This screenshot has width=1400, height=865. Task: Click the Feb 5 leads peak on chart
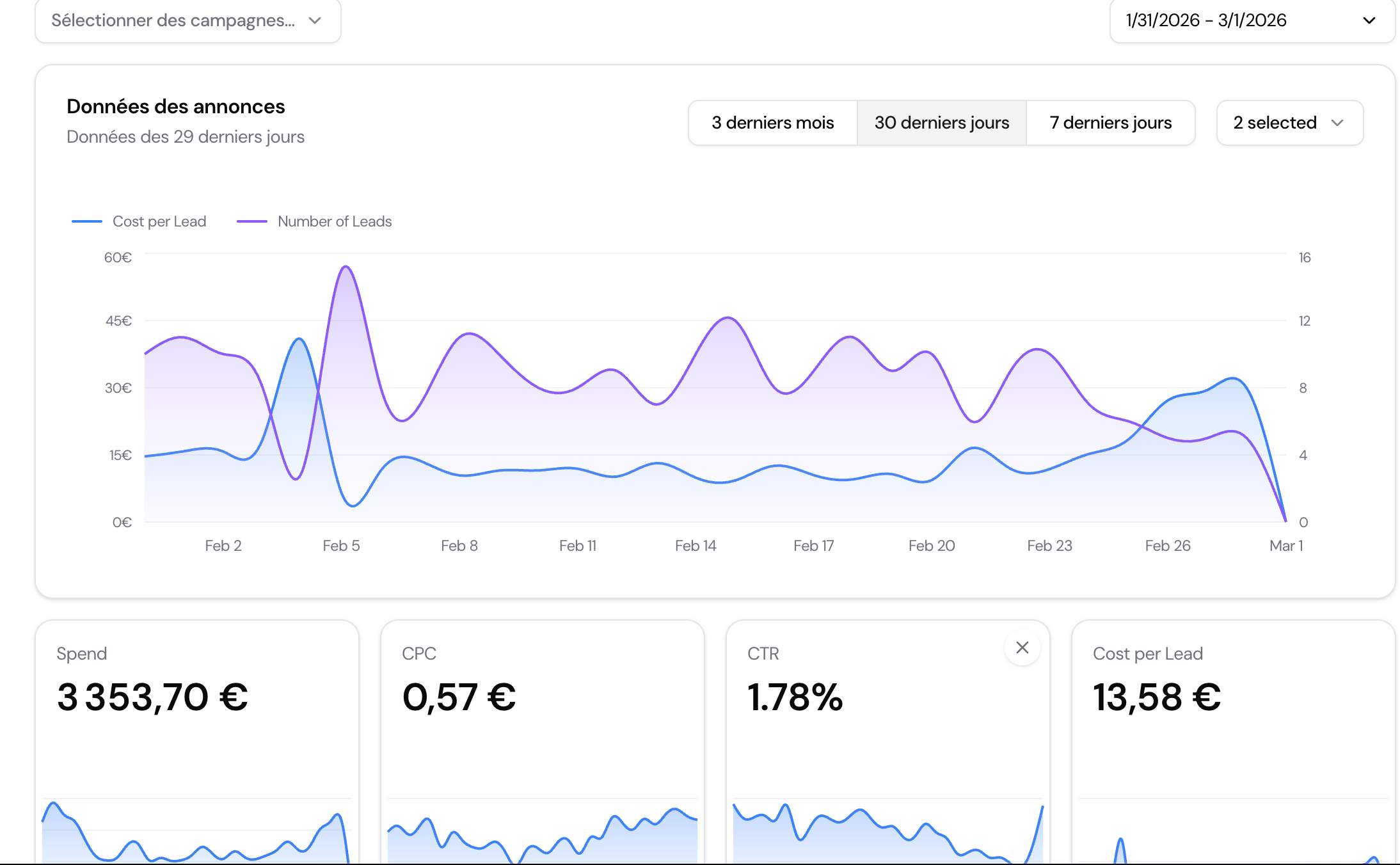[346, 267]
